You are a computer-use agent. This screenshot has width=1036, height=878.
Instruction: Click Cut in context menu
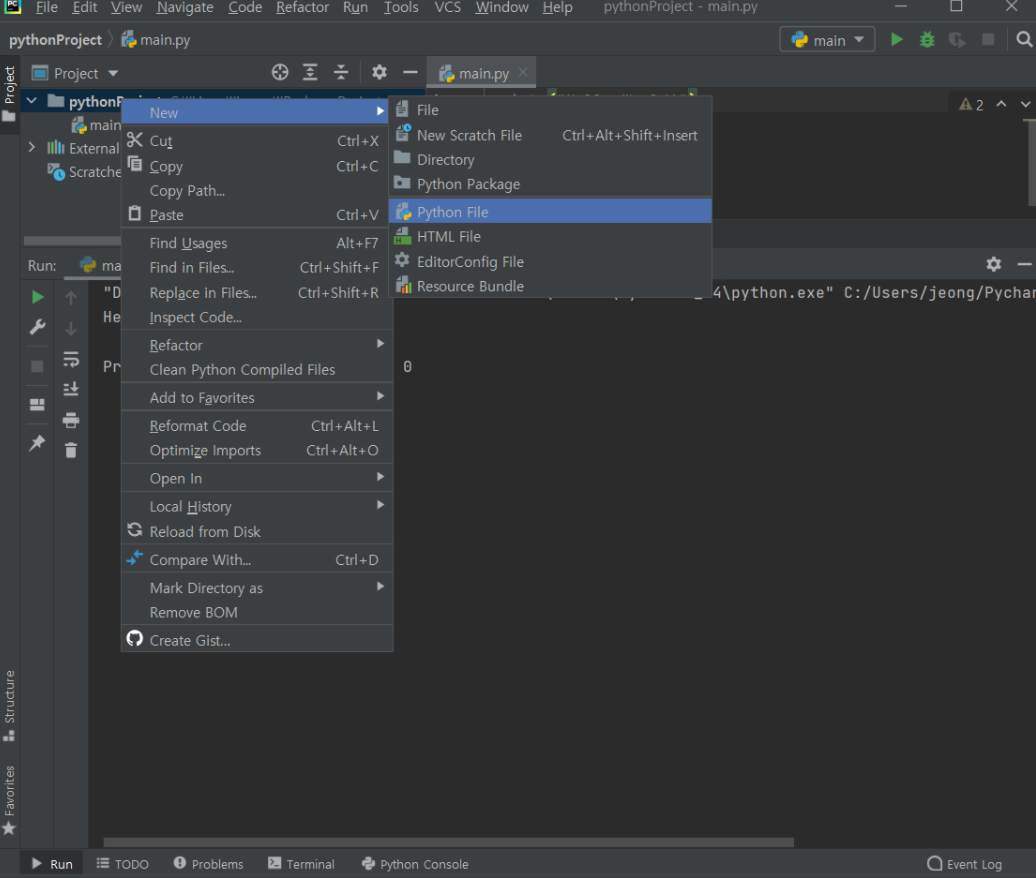[257, 141]
